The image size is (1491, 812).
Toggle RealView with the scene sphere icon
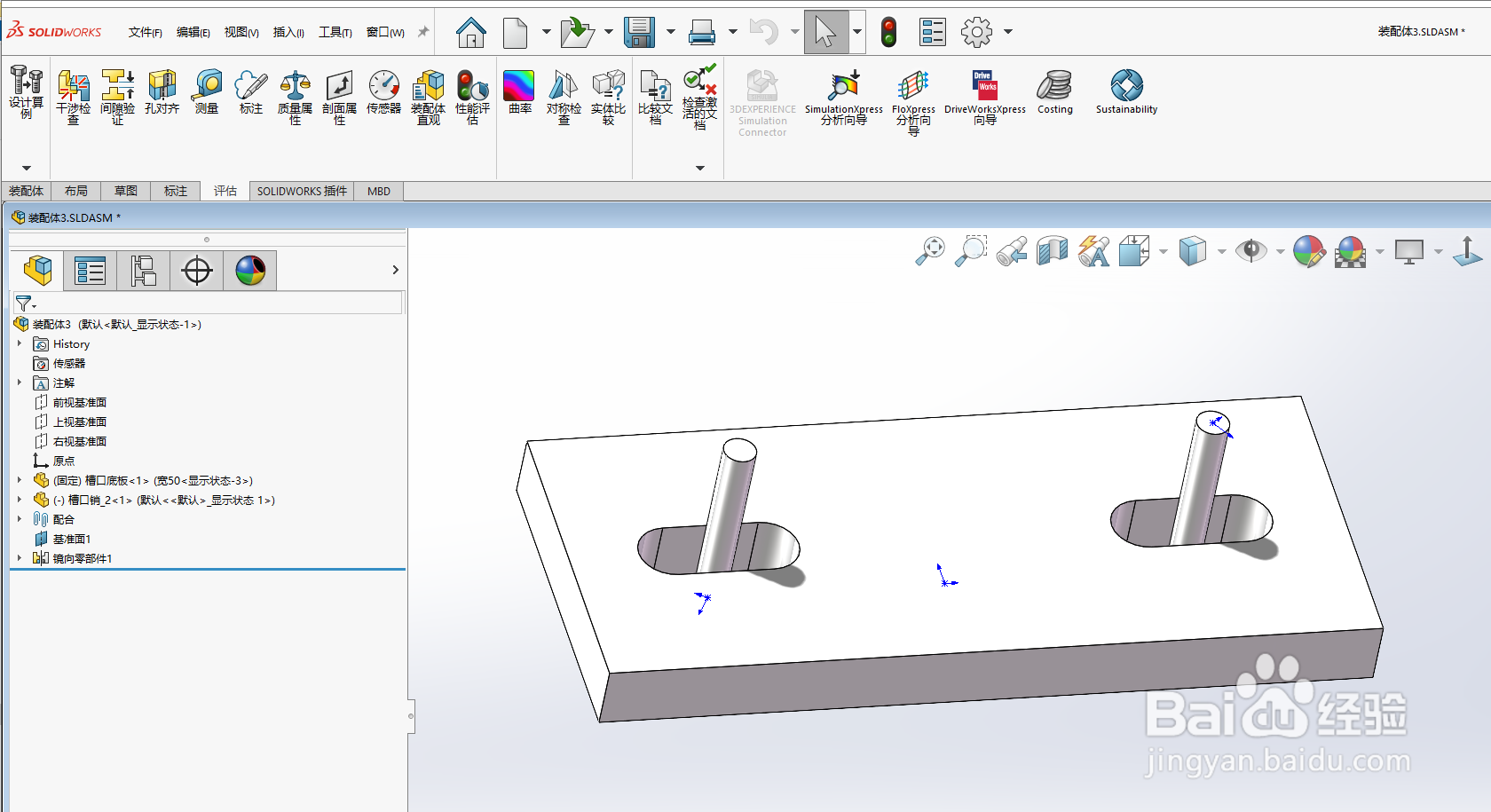point(1349,251)
